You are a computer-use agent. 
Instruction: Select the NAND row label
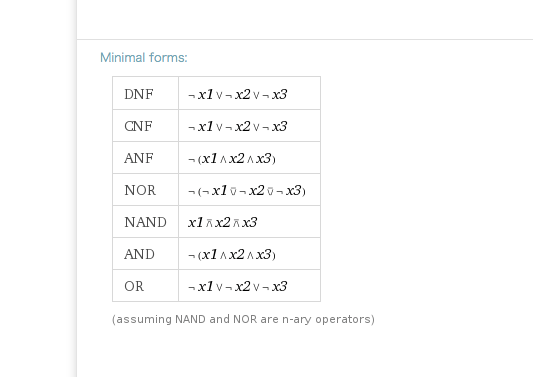coord(145,222)
